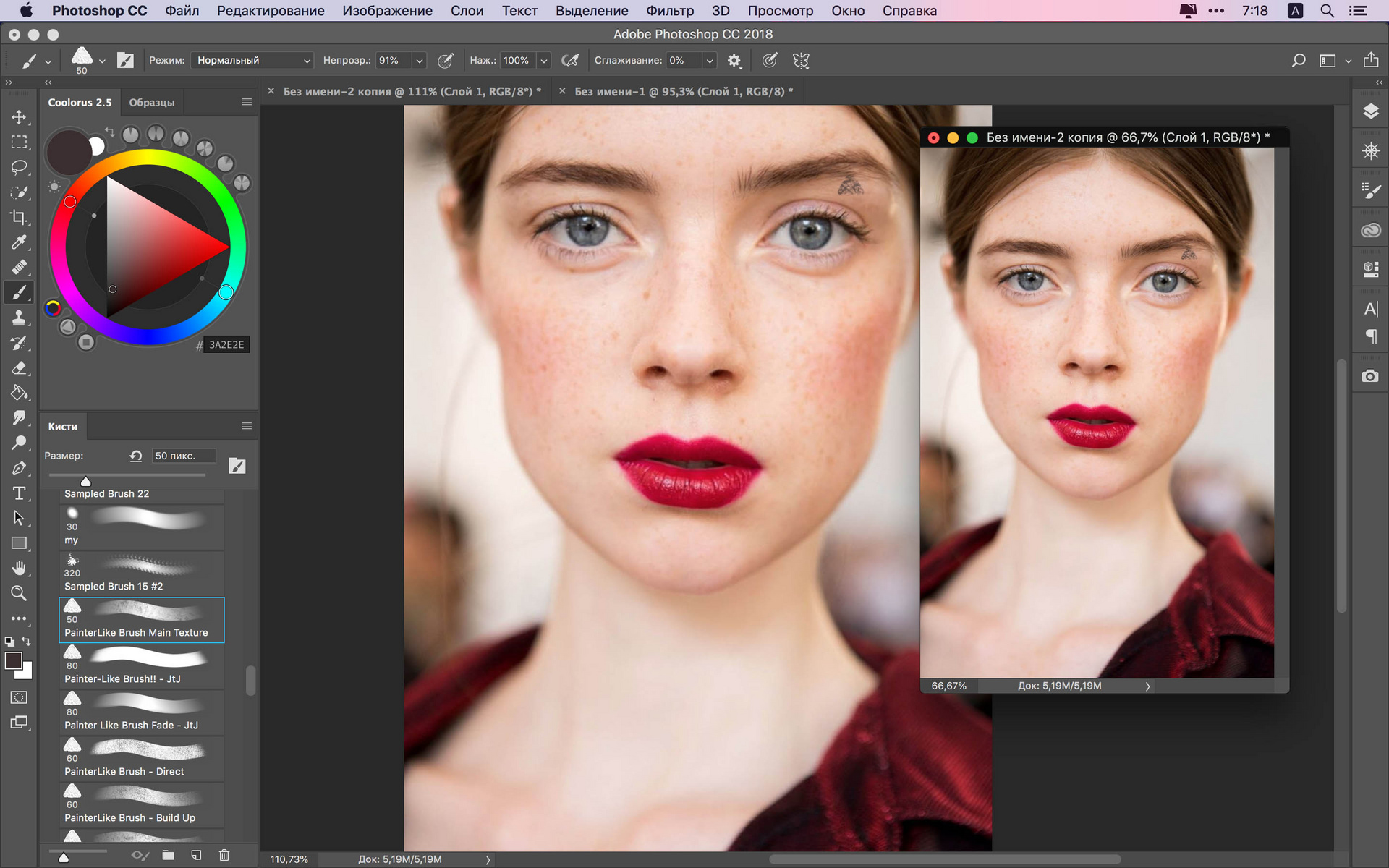The image size is (1389, 868).
Task: Open tool preset picker arrow
Action: (48, 61)
